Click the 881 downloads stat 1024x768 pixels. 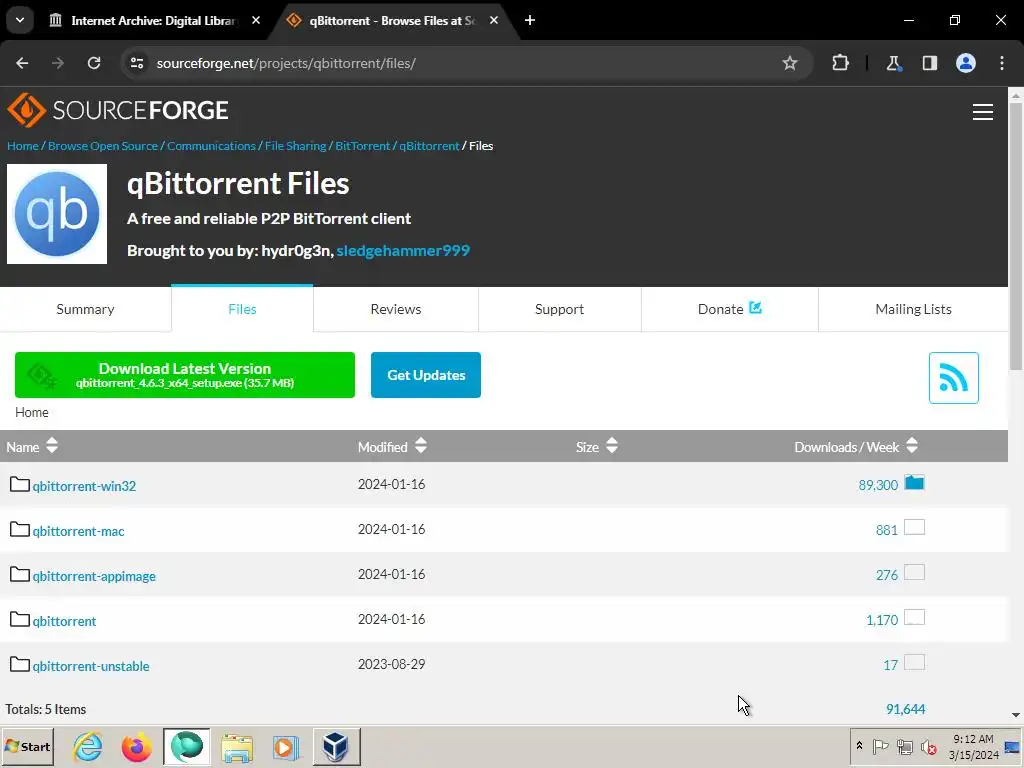[886, 530]
